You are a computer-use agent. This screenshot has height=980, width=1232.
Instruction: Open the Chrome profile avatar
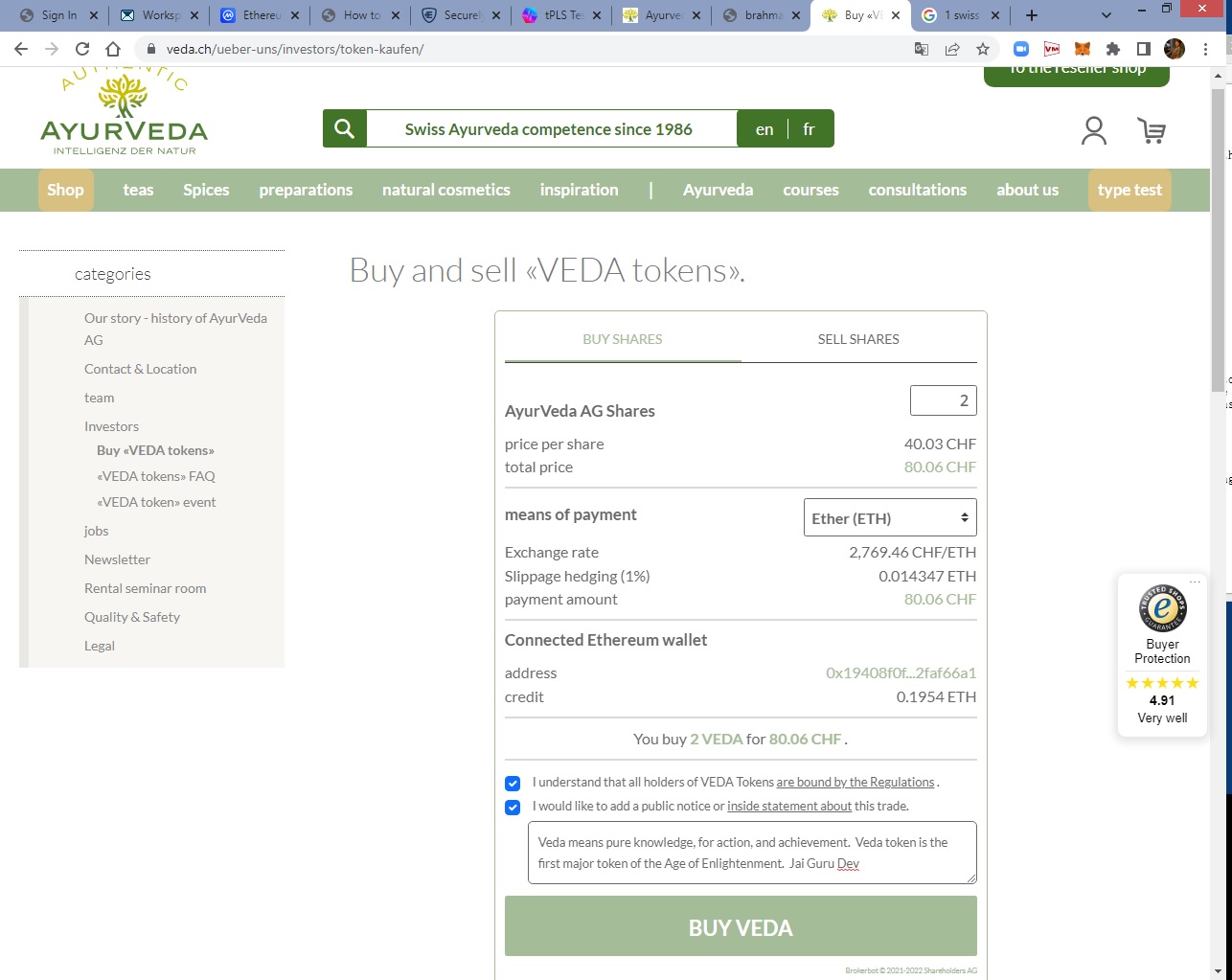tap(1175, 49)
